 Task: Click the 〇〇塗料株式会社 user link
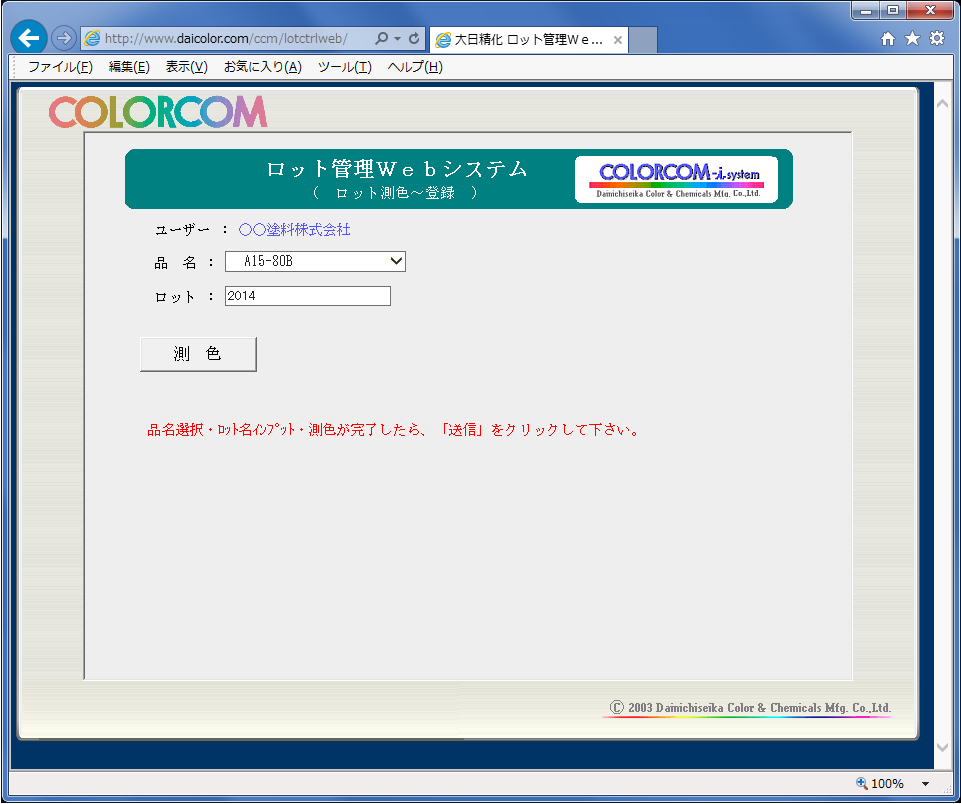click(x=294, y=230)
